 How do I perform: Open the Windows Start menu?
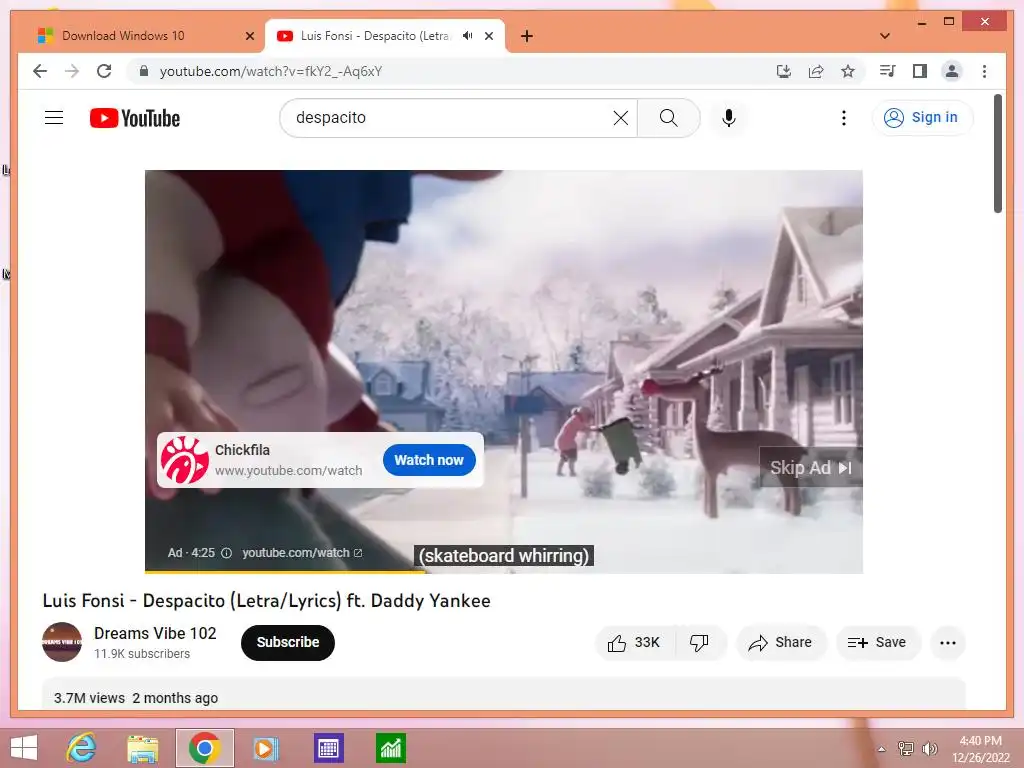(24, 748)
